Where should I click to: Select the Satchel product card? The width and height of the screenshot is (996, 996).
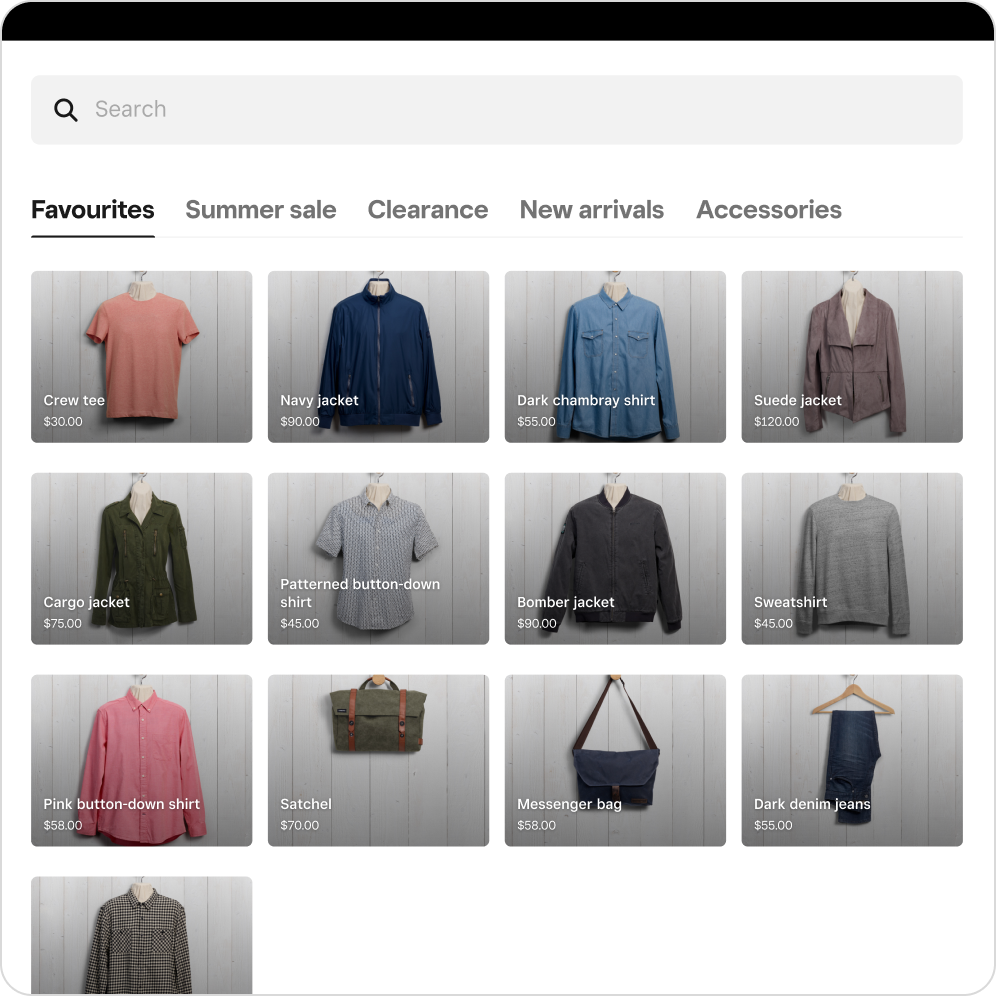click(379, 760)
